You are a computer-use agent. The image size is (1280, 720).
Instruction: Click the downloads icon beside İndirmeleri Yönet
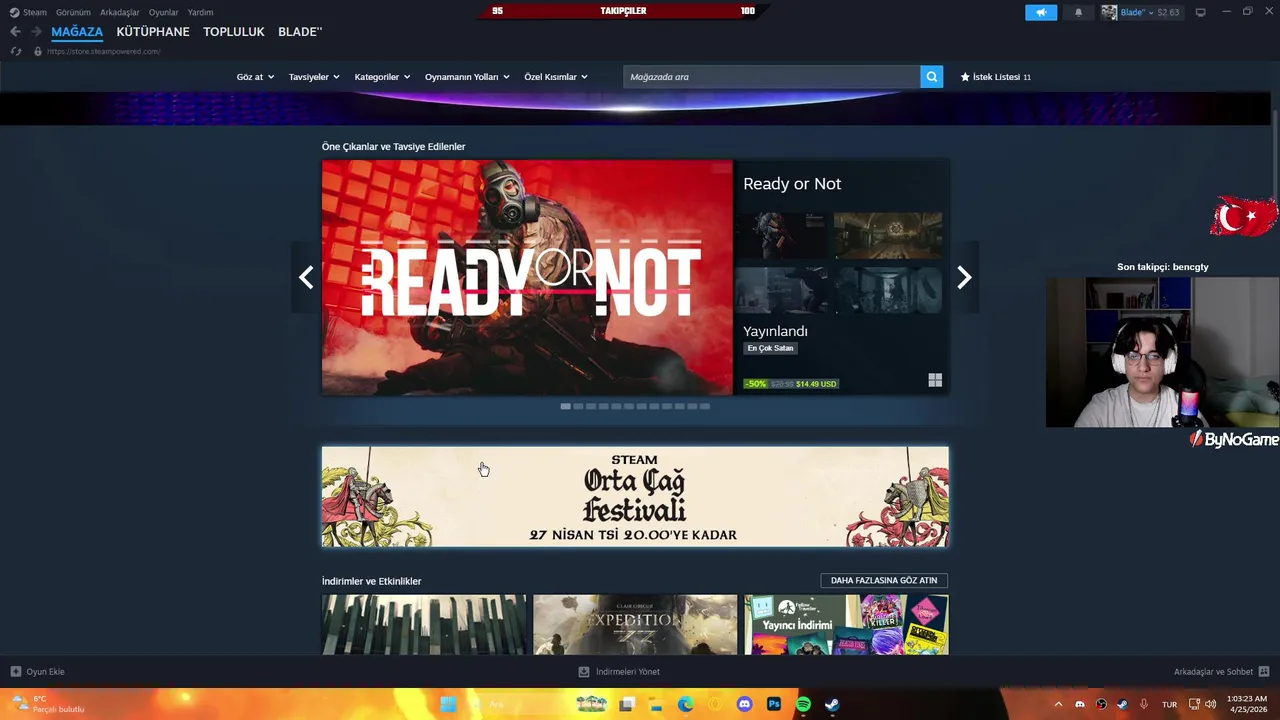click(584, 672)
